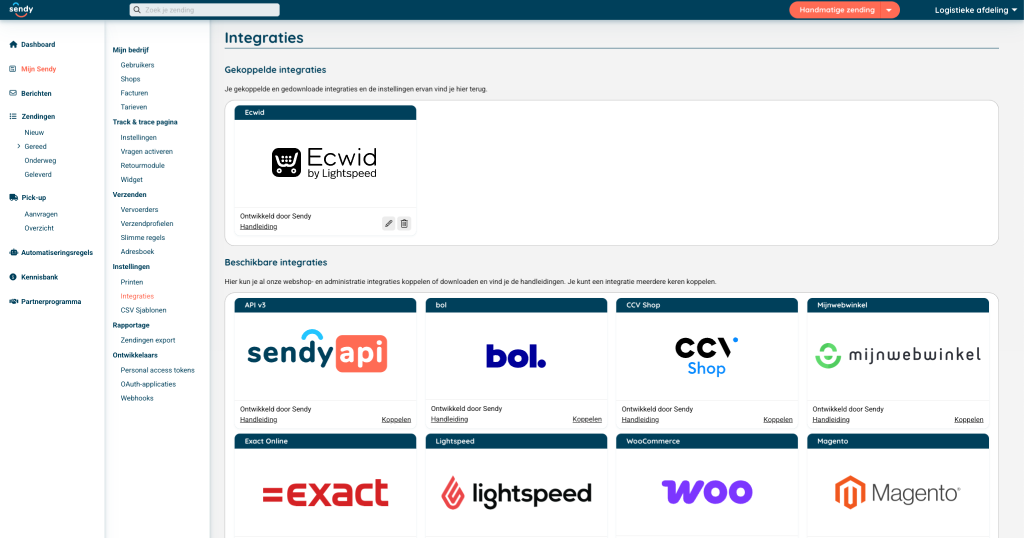The height and width of the screenshot is (538, 1024).
Task: Open Handleiding on the bol card
Action: pyautogui.click(x=449, y=419)
